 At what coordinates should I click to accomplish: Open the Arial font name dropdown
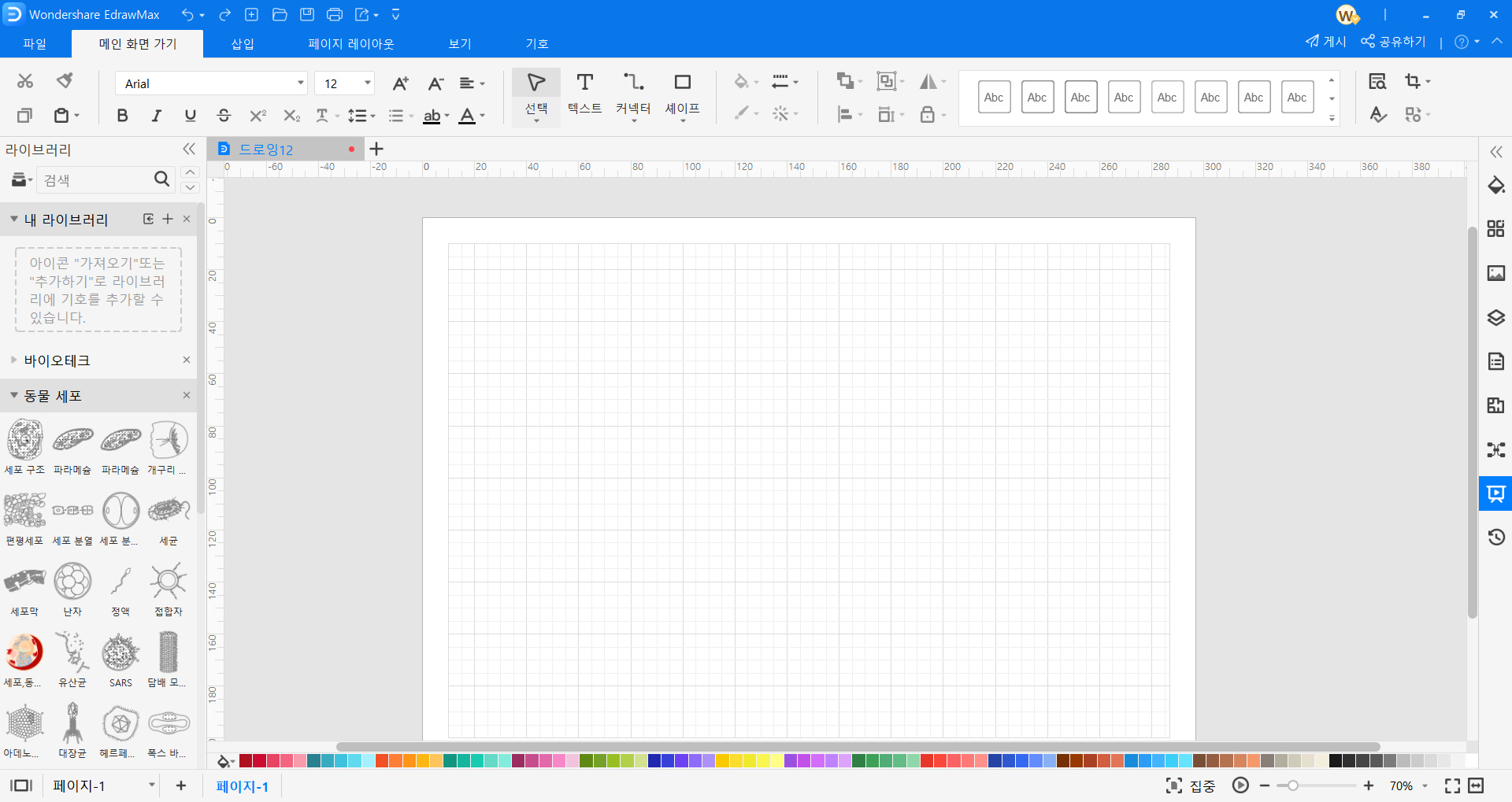tap(300, 83)
